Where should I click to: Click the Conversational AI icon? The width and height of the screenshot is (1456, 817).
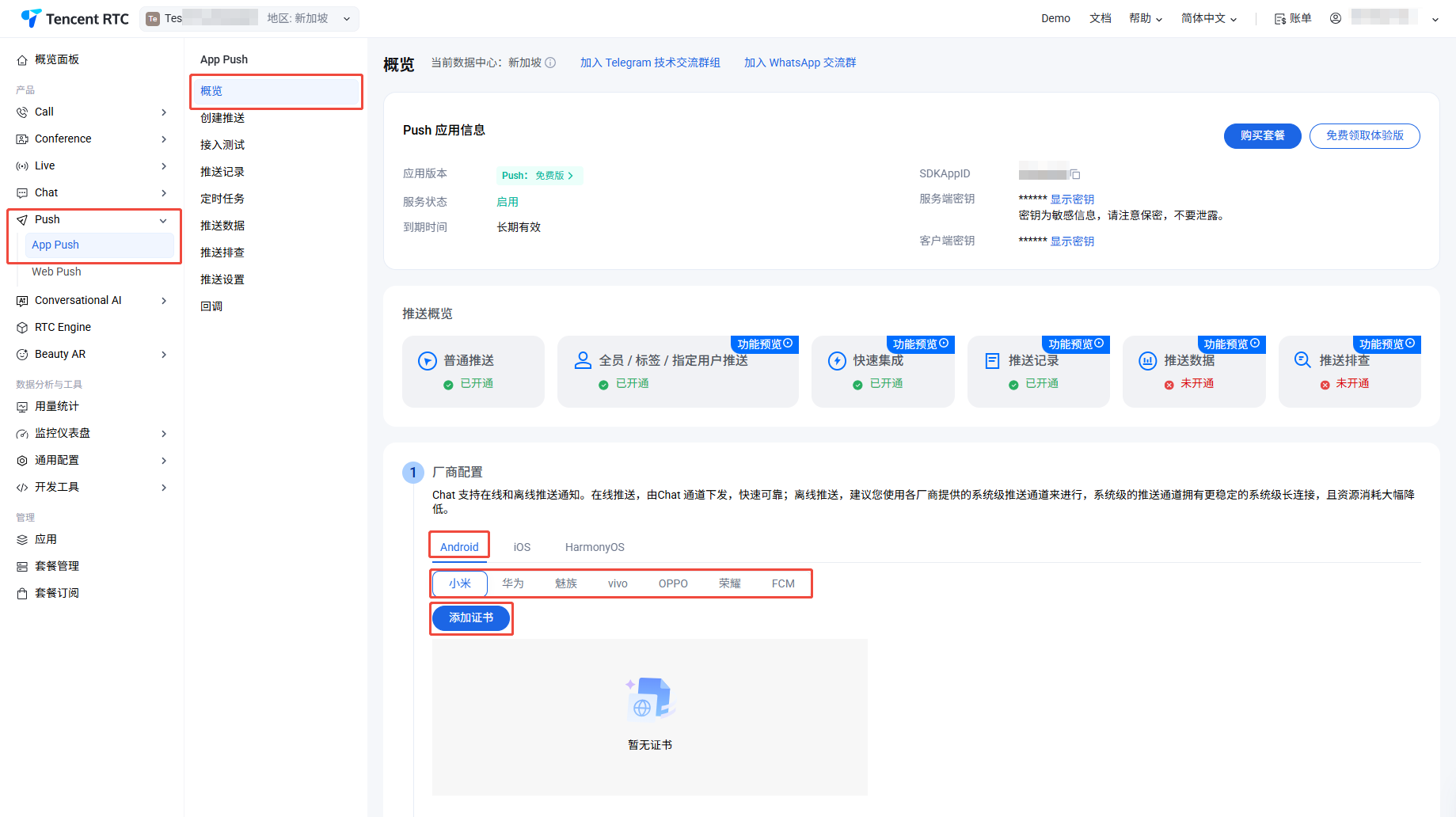22,301
